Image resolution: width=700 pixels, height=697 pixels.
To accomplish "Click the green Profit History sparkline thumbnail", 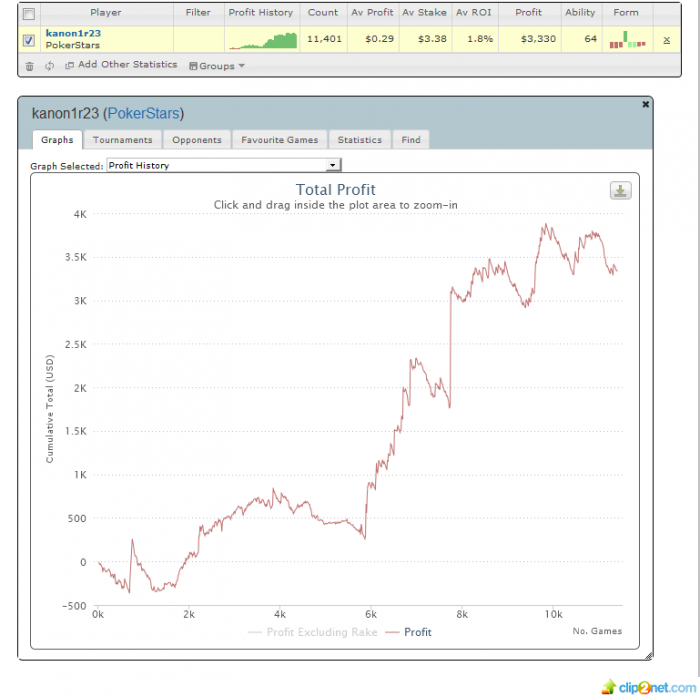I will 263,40.
